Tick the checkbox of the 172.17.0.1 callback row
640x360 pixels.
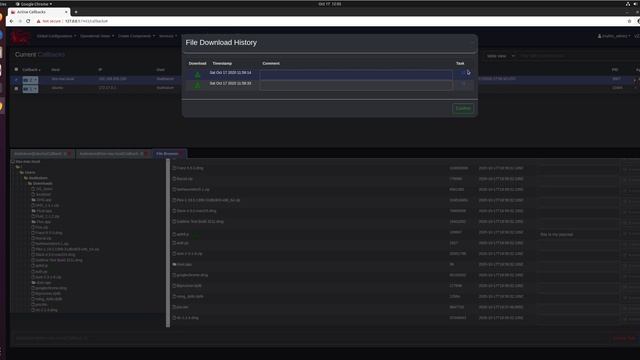tap(16, 88)
